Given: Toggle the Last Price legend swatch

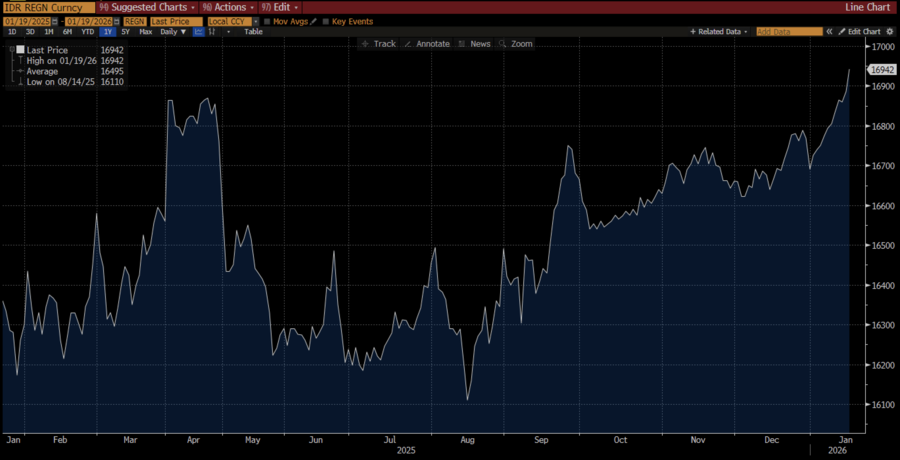Looking at the screenshot, I should (x=19, y=50).
